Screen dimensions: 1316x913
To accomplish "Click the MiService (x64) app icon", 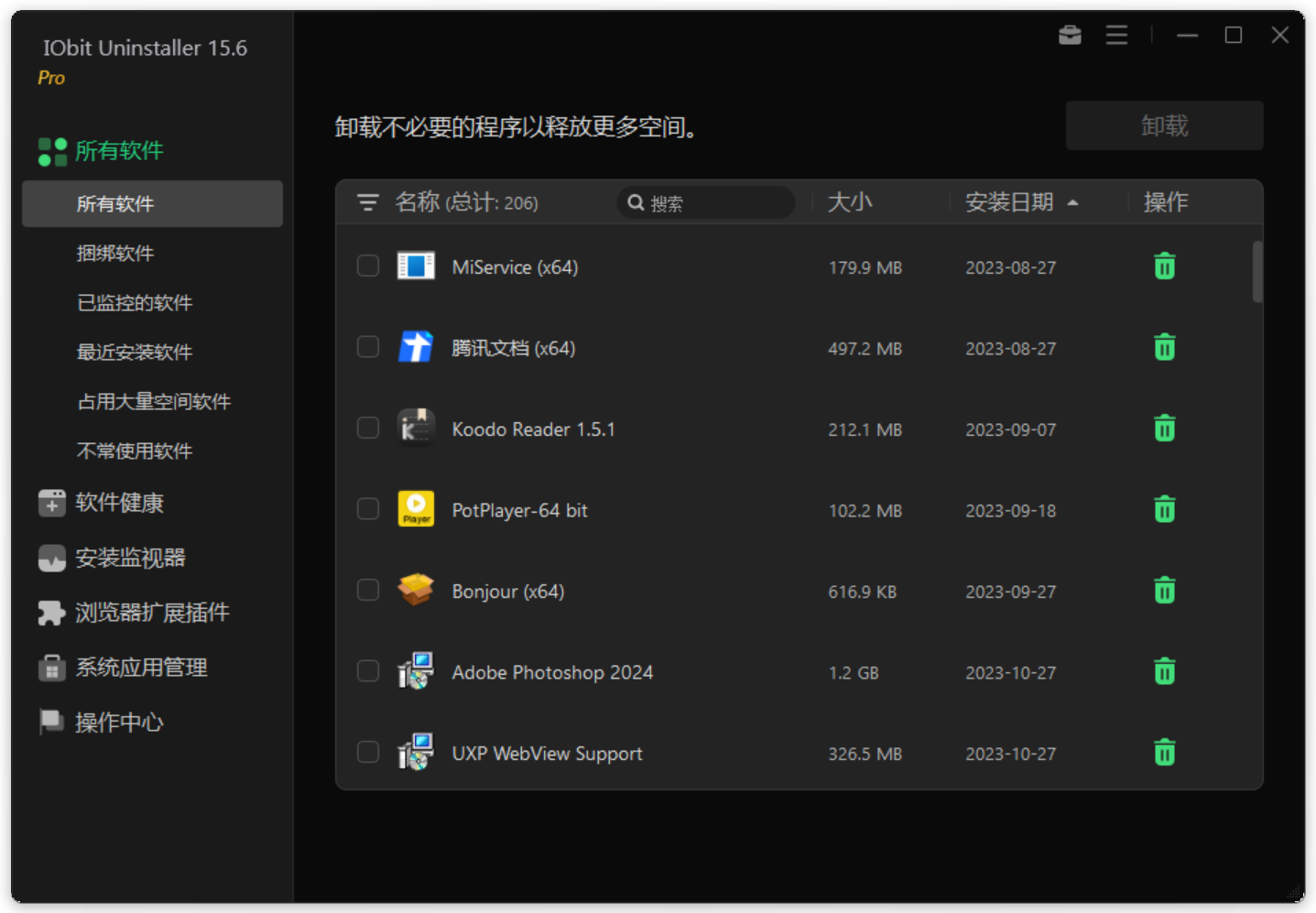I will [x=416, y=266].
